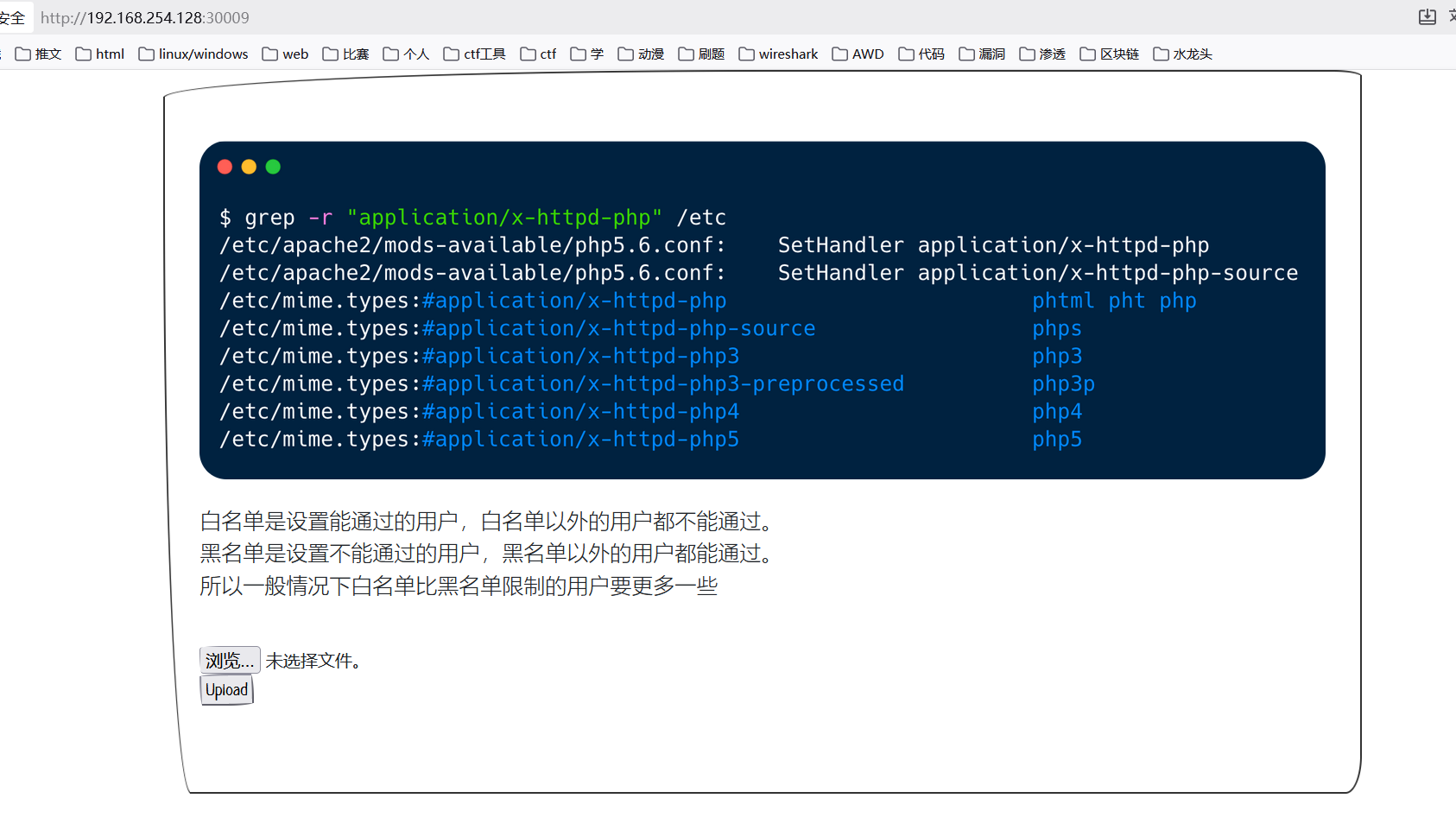Click 'SetHandler application/x-httpd-php-source' text
1456x830 pixels.
click(1038, 273)
